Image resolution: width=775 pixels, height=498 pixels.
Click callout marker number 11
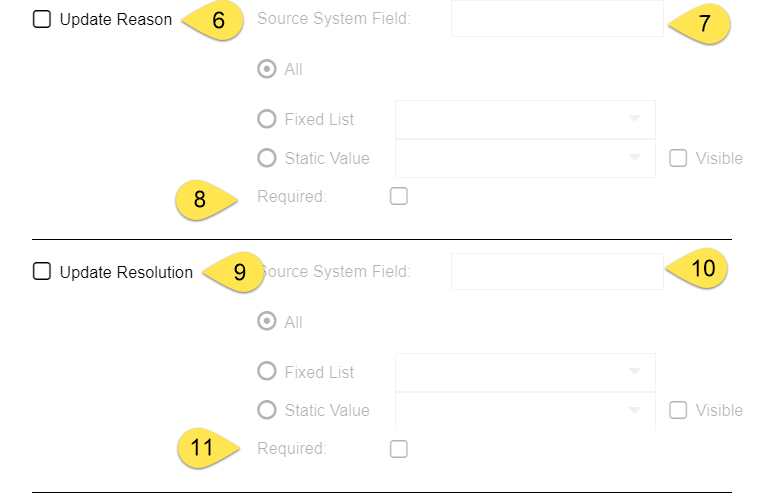(x=202, y=448)
